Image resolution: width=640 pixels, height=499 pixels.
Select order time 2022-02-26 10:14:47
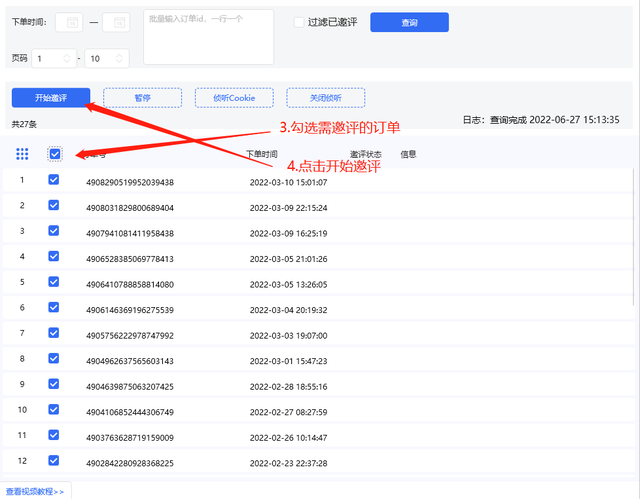coord(289,438)
